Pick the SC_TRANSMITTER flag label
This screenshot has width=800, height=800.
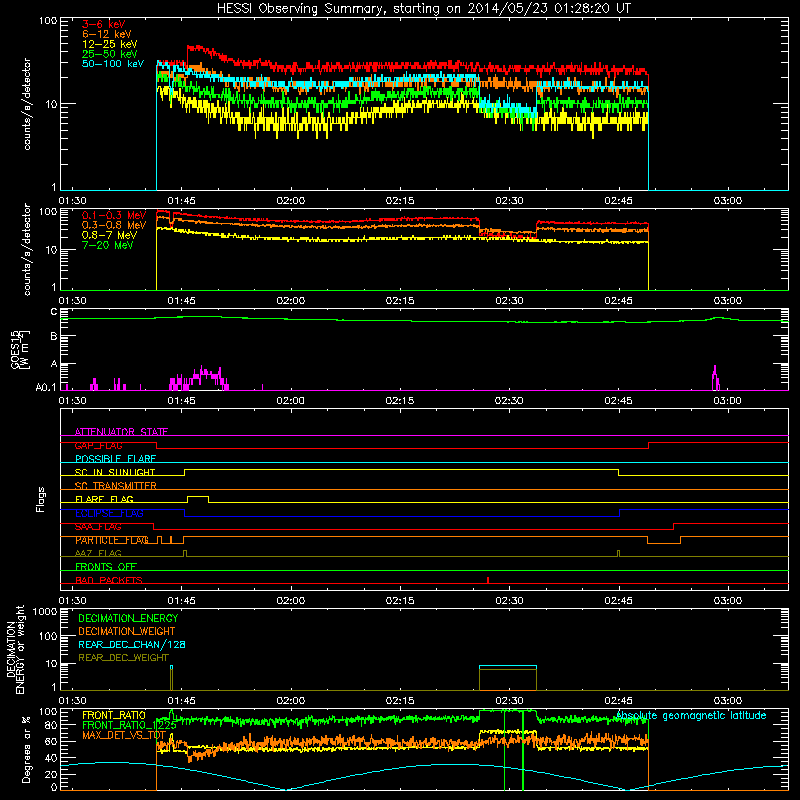116,486
